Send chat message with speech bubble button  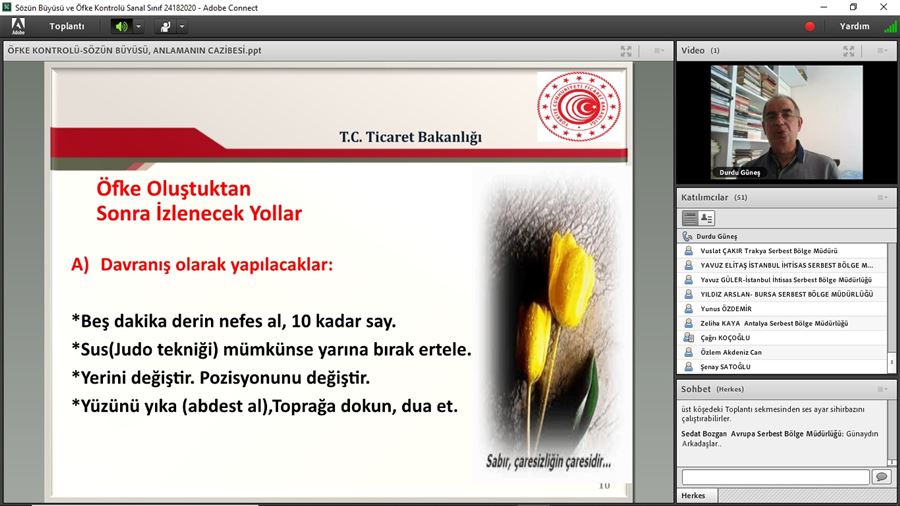tap(881, 477)
